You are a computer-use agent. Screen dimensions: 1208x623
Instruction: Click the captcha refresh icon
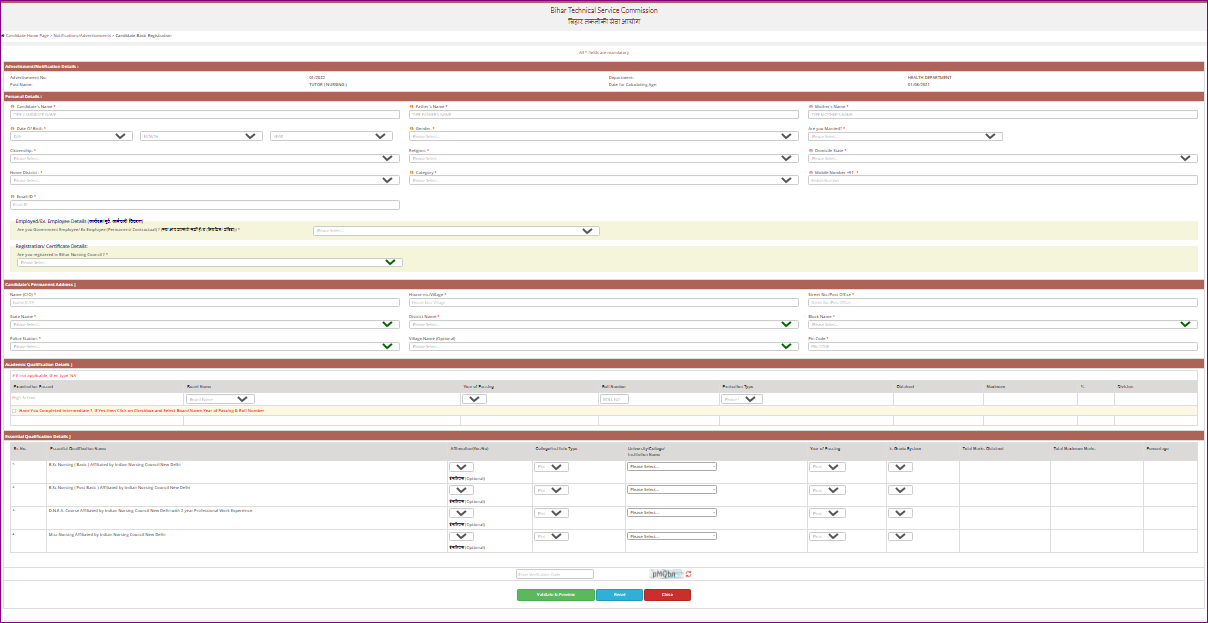click(688, 574)
